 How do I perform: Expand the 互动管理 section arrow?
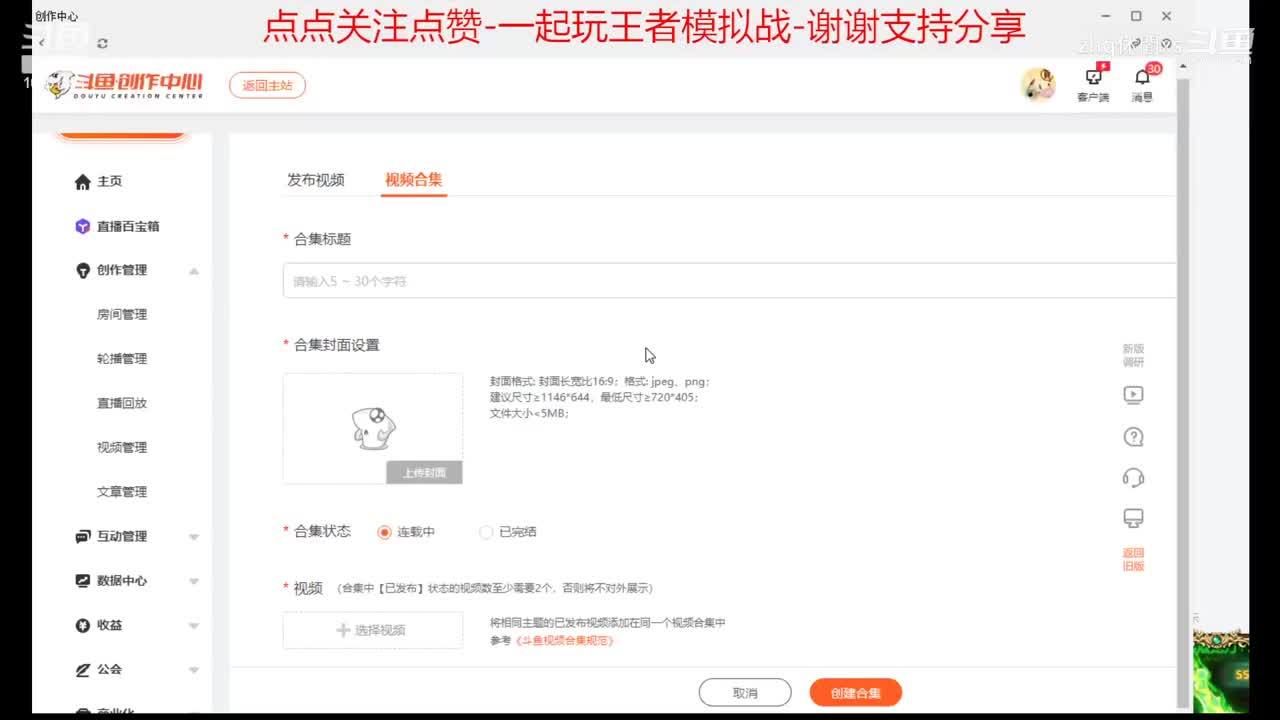194,537
